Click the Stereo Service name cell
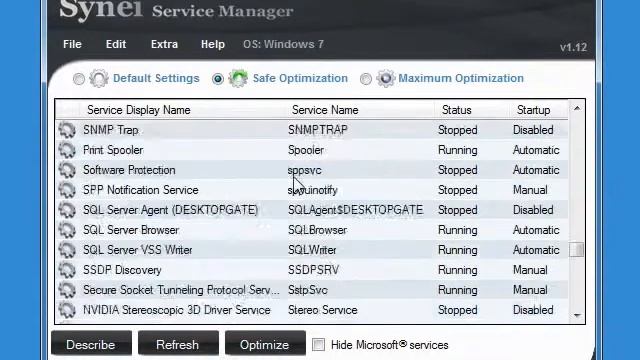This screenshot has height=360, width=640. coord(322,310)
